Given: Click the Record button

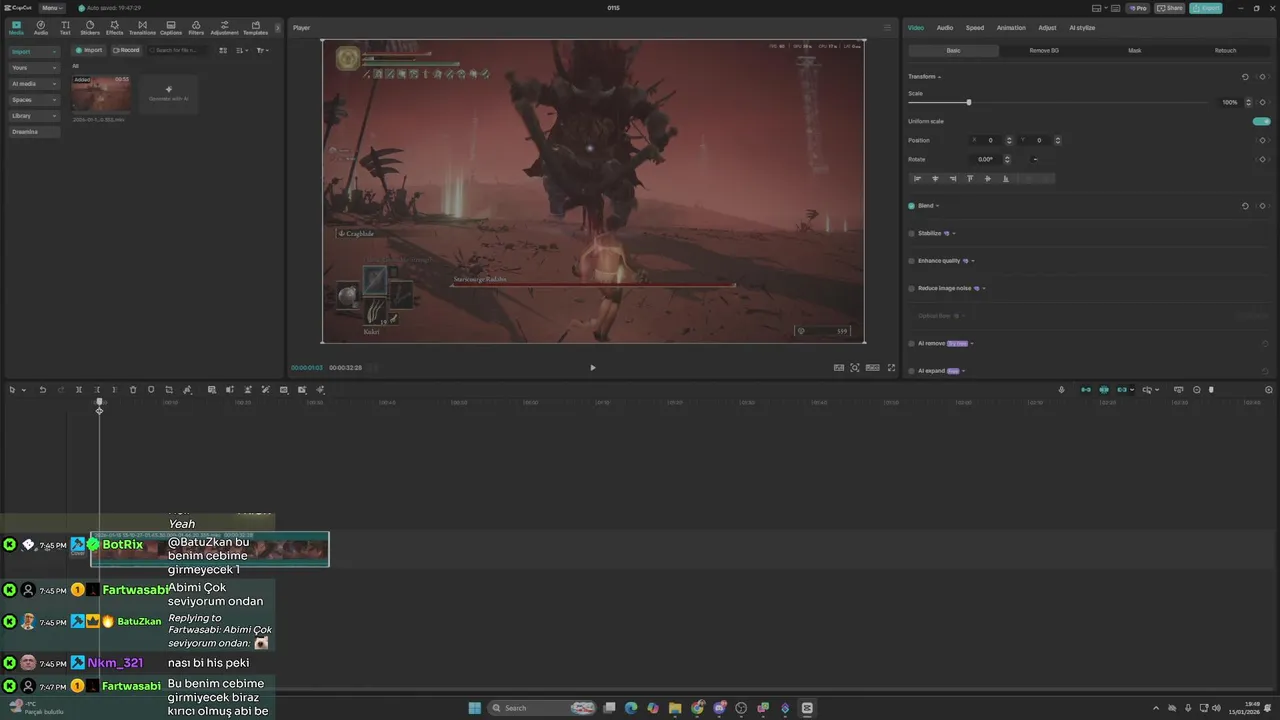Looking at the screenshot, I should (126, 50).
